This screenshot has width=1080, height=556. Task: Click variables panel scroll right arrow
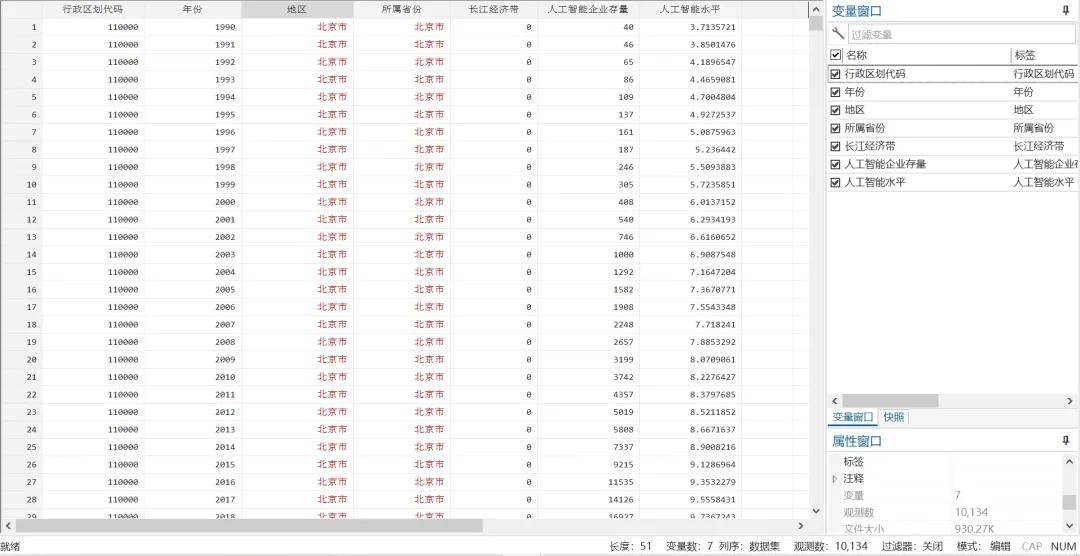(x=1070, y=401)
